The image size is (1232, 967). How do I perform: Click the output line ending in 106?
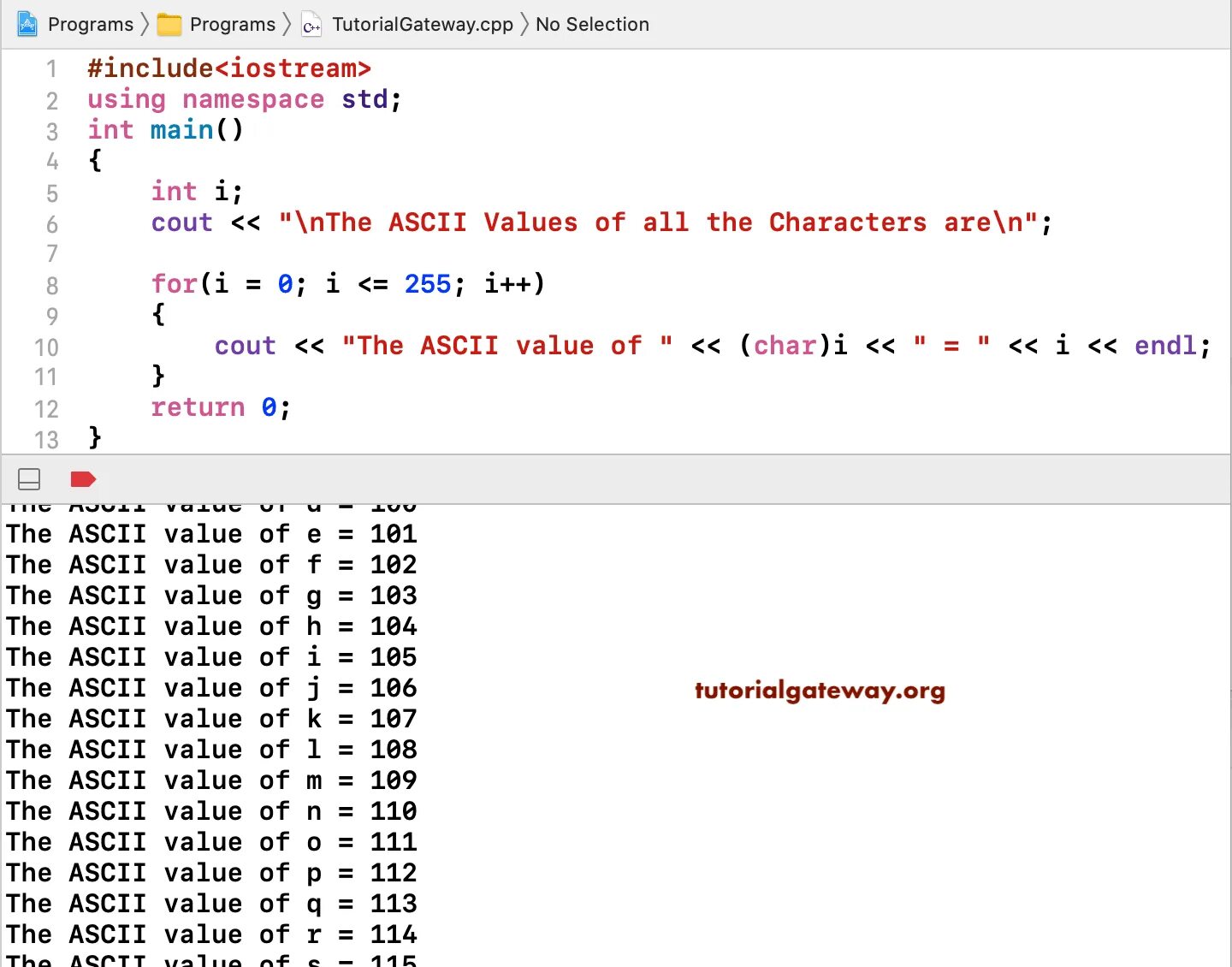click(211, 688)
